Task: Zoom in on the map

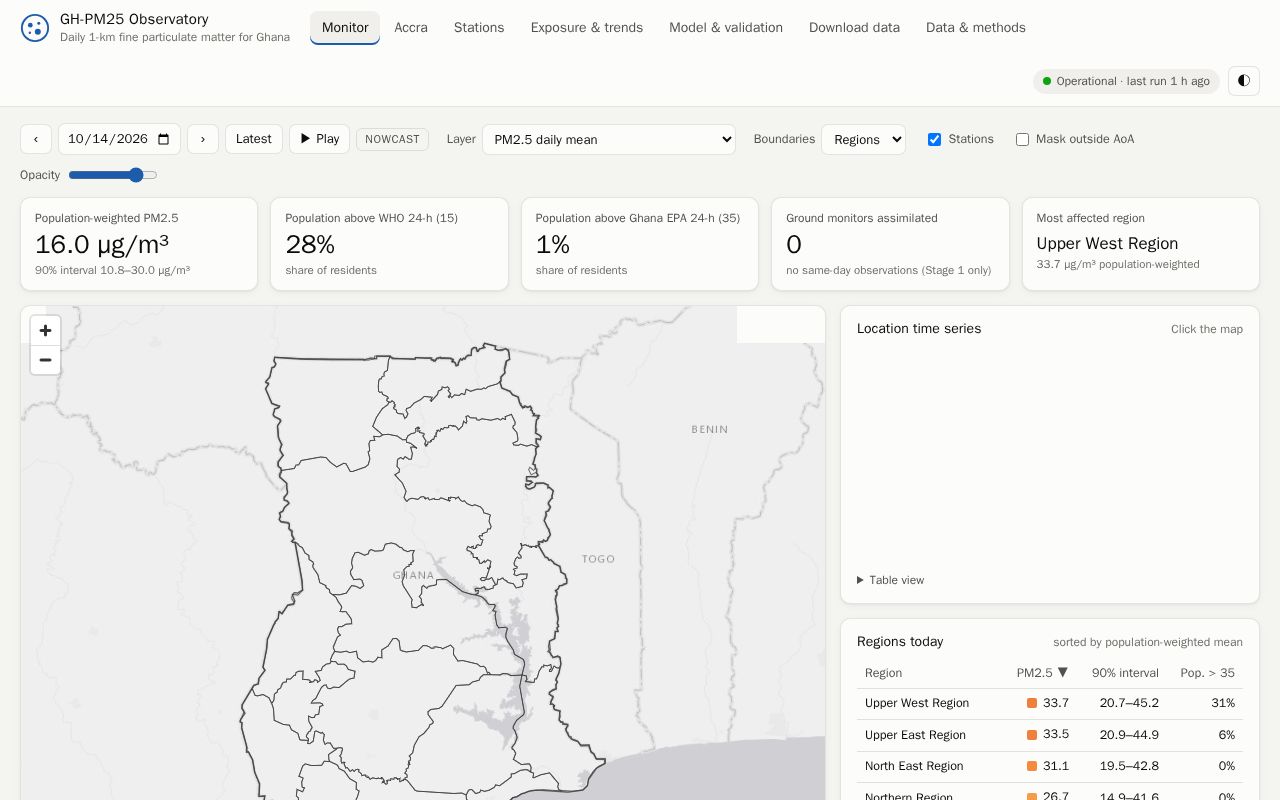Action: [45, 331]
